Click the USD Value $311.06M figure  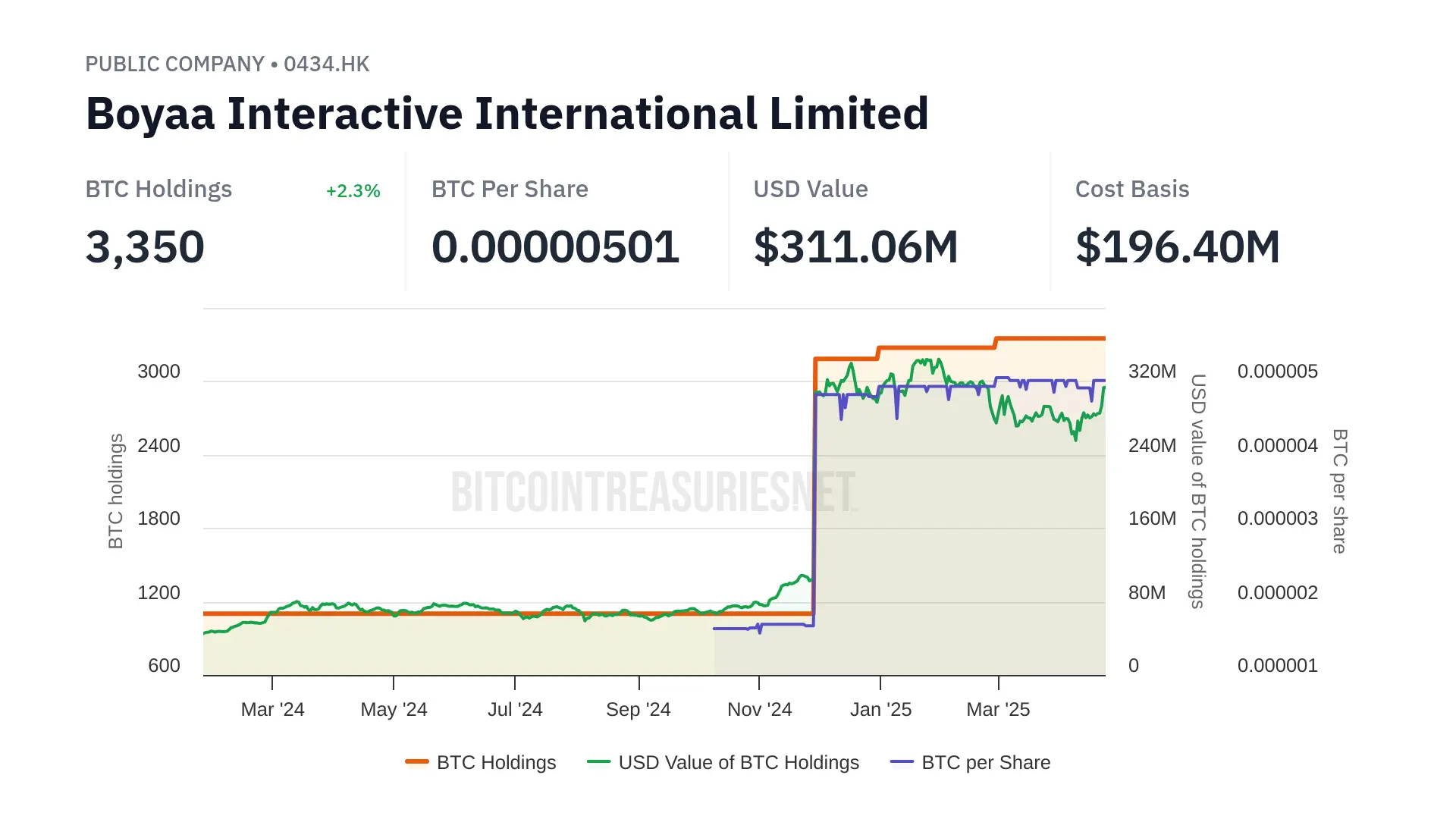[x=855, y=247]
